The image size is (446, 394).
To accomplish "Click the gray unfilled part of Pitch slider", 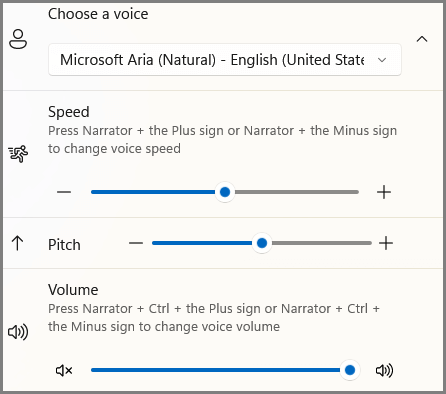I will (322, 243).
